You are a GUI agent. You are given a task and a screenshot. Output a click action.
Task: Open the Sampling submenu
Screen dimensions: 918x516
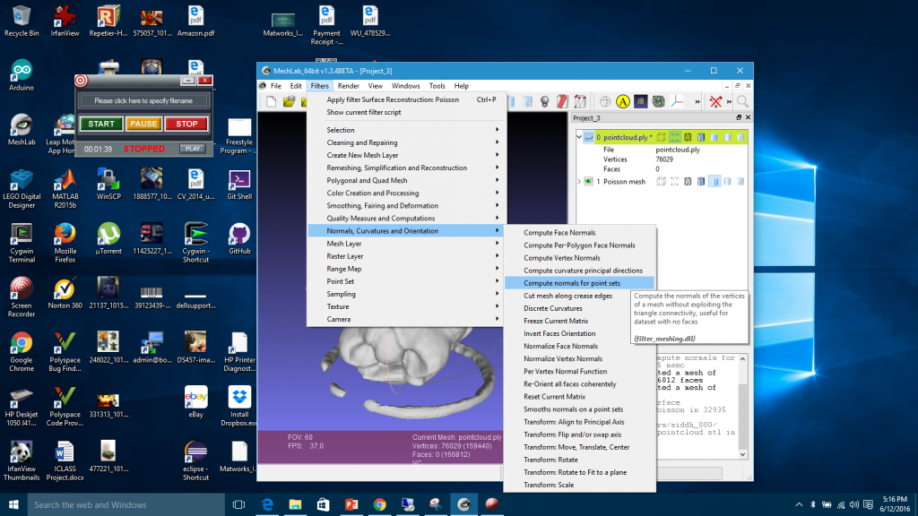406,294
